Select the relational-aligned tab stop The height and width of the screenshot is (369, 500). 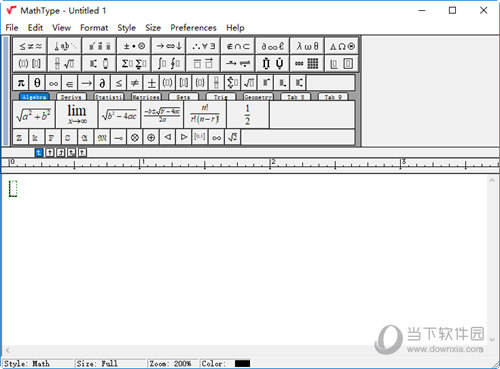72,153
